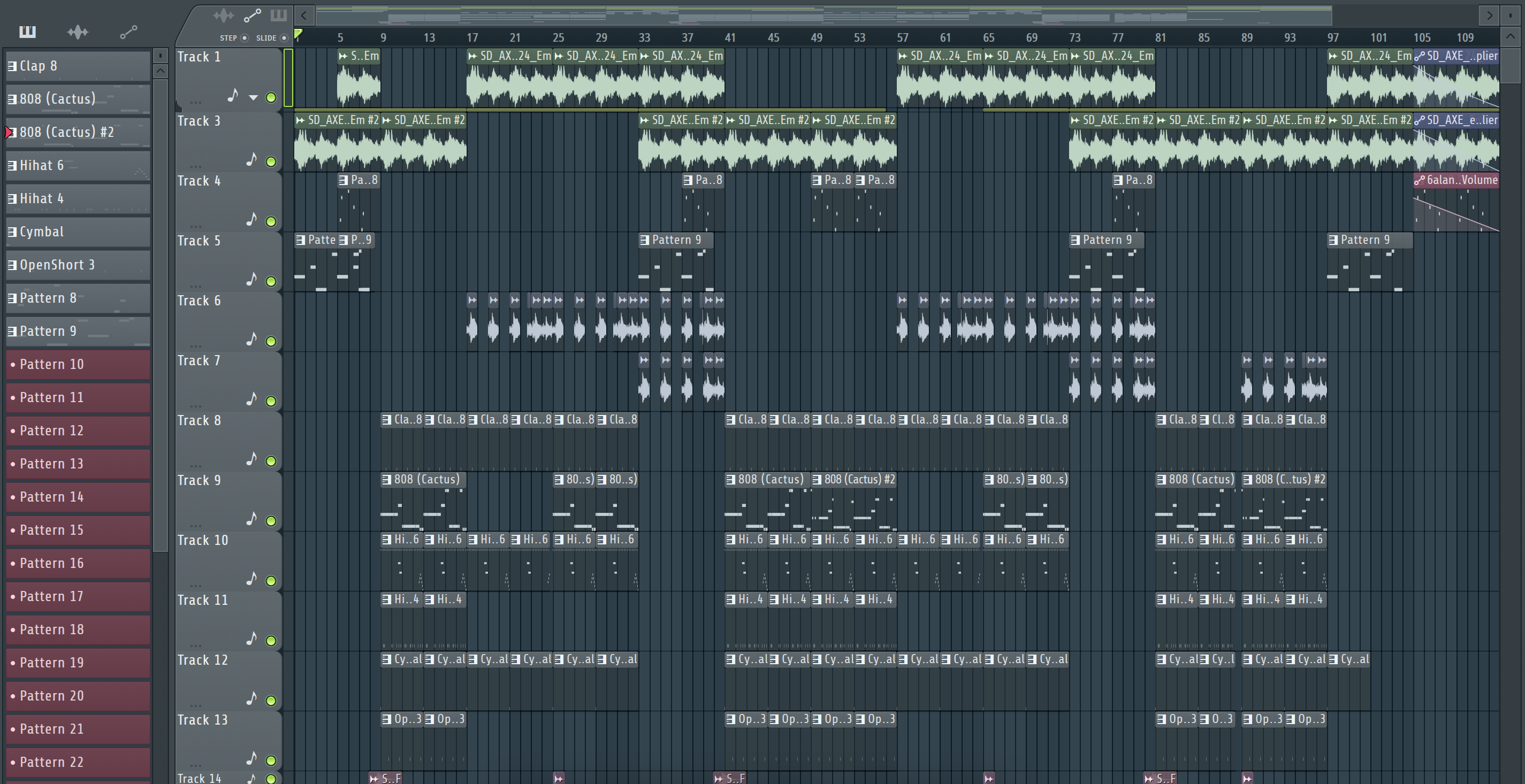Viewport: 1525px width, 784px height.
Task: Click Track 13 note icon
Action: (x=251, y=758)
